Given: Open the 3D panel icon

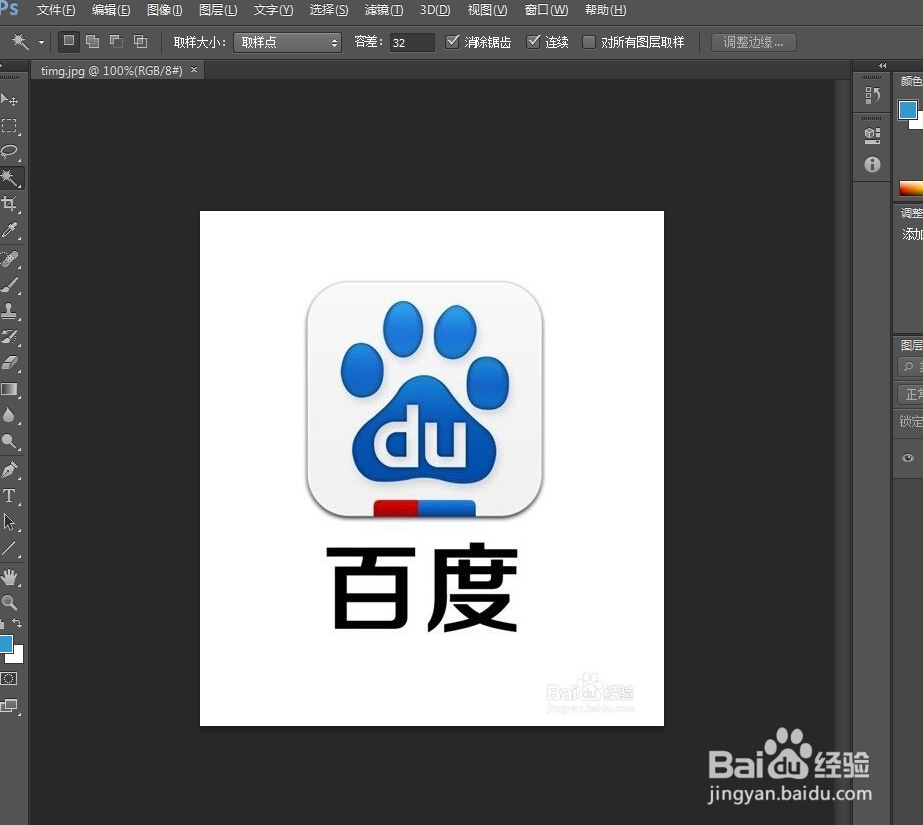Looking at the screenshot, I should (x=872, y=135).
